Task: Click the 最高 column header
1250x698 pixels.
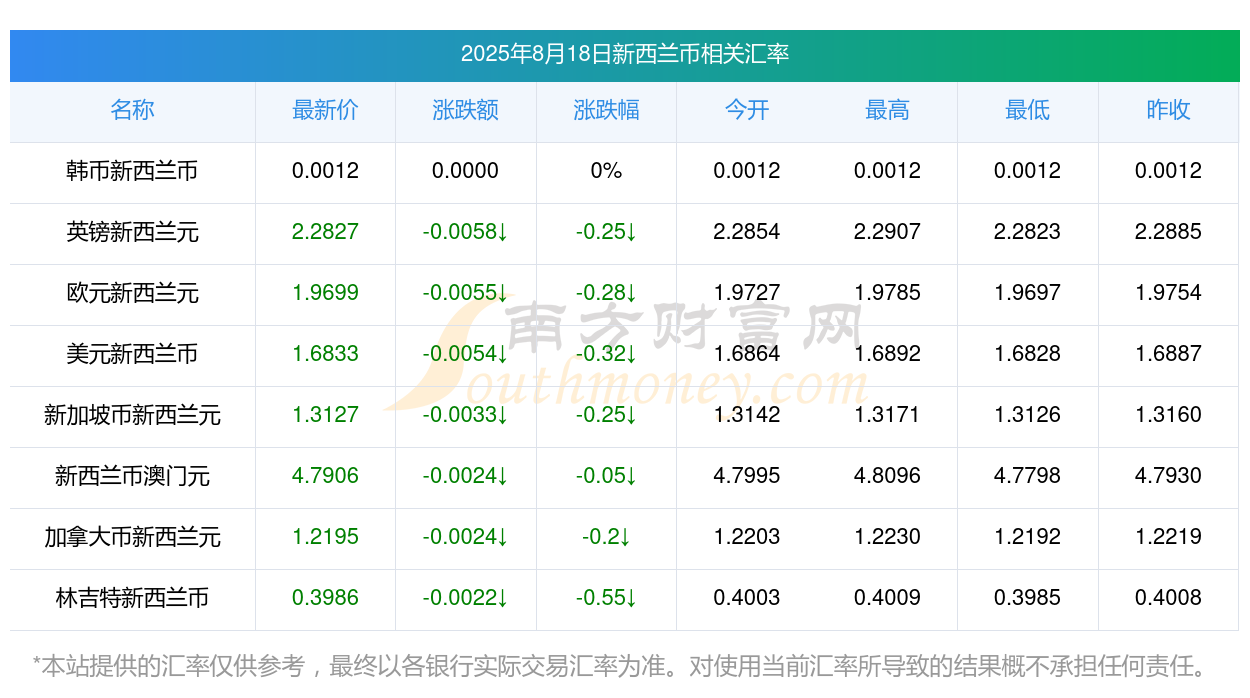Action: pyautogui.click(x=887, y=110)
